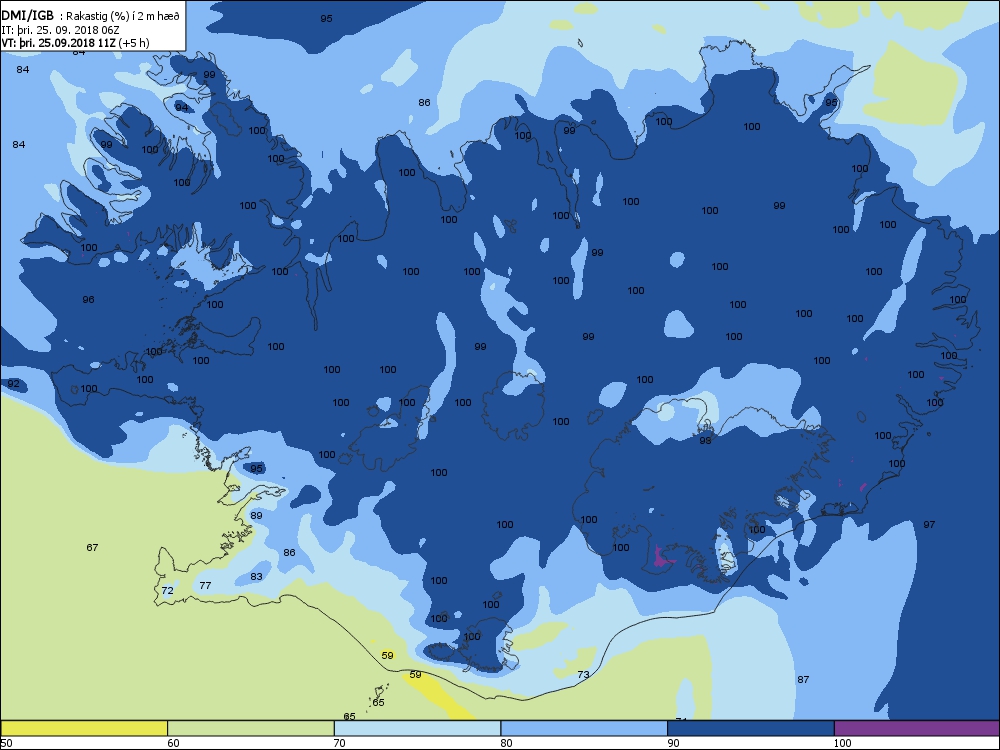The image size is (1000, 750).
Task: Click the humidity value 92 at the west edge
Action: pyautogui.click(x=13, y=384)
